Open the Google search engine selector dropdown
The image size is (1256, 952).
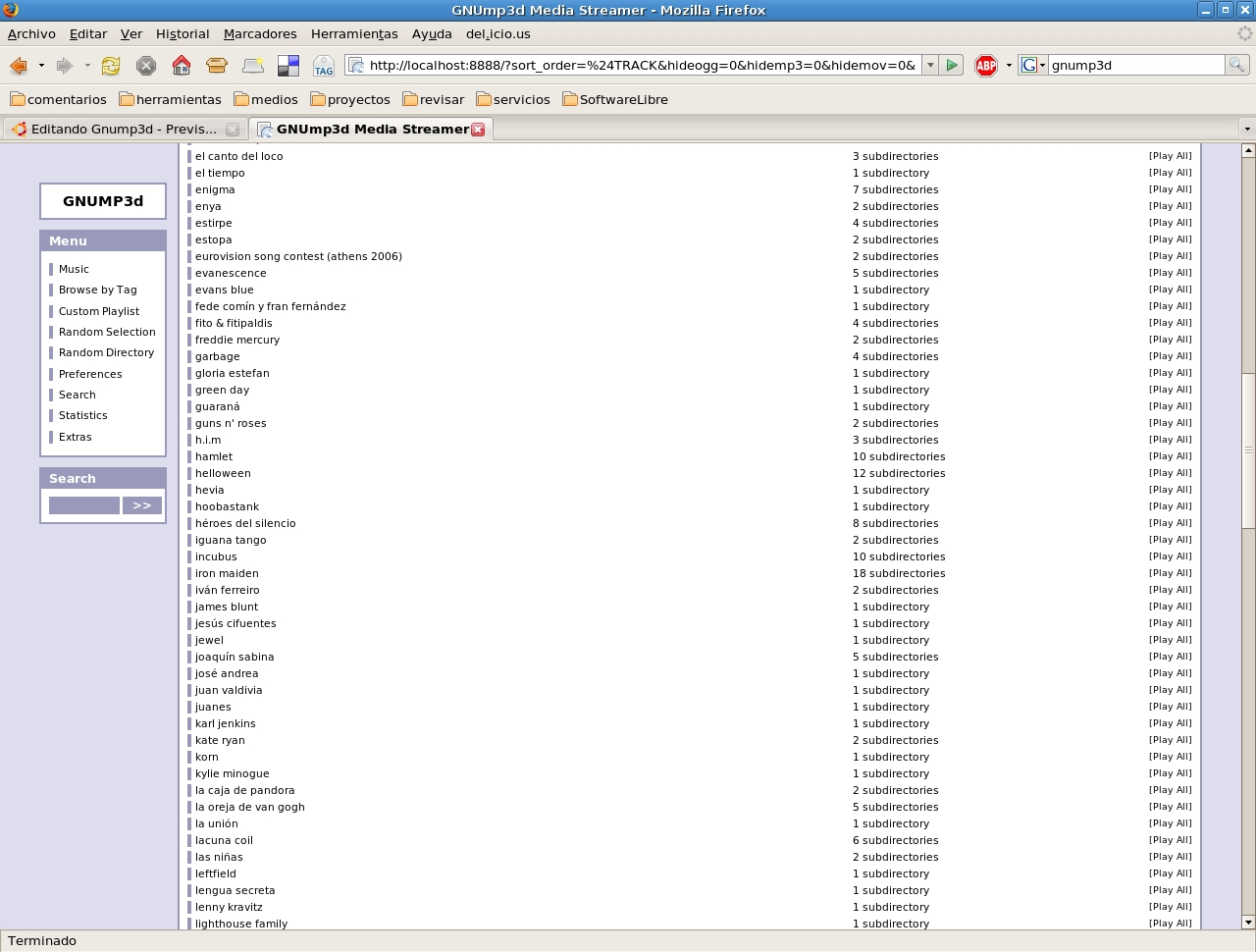click(1032, 66)
